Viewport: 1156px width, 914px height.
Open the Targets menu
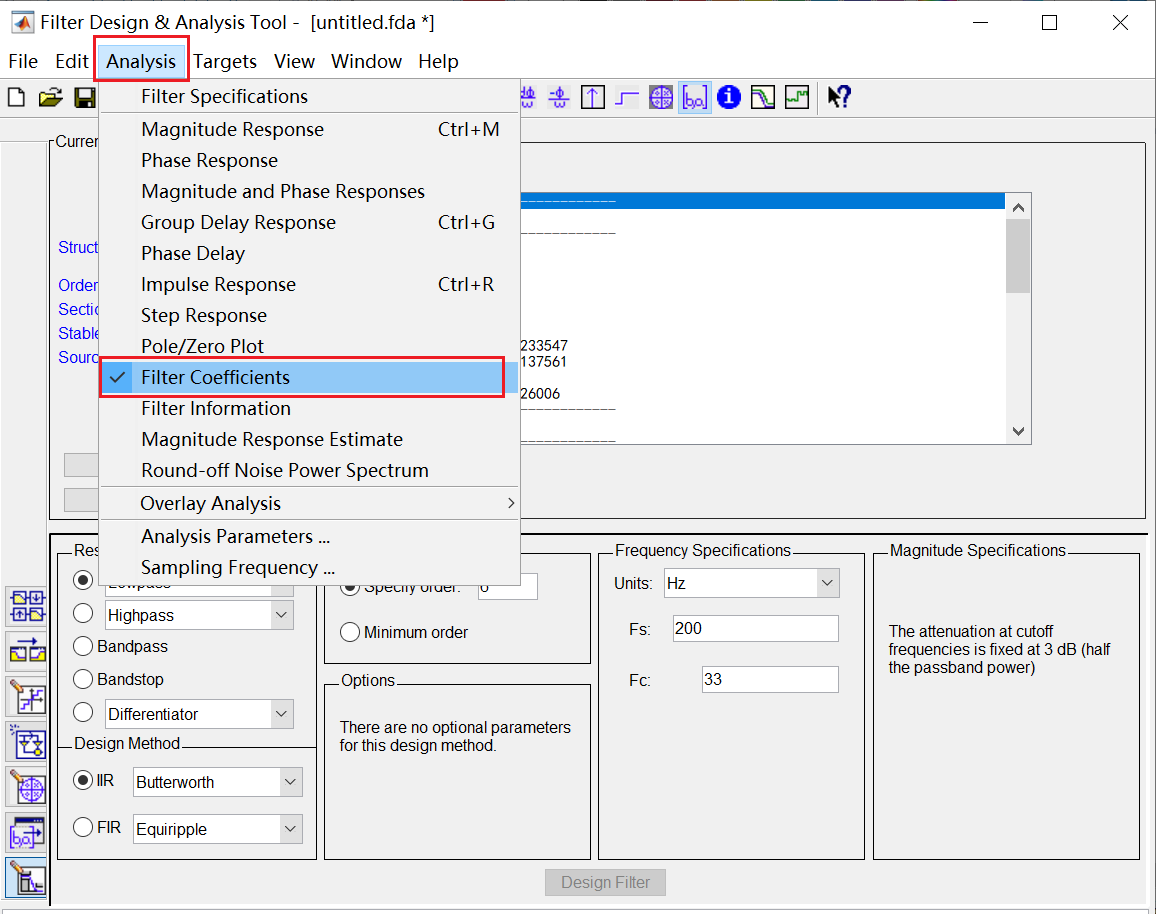[x=225, y=61]
